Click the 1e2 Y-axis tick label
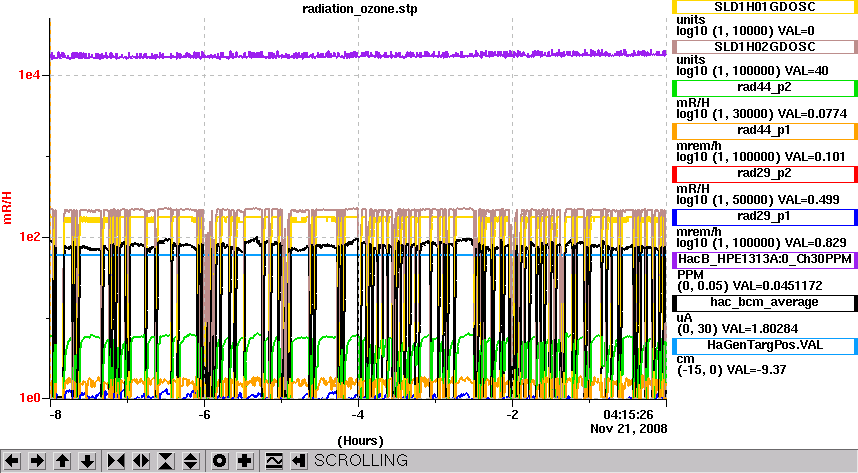This screenshot has height=473, width=858. [30, 237]
